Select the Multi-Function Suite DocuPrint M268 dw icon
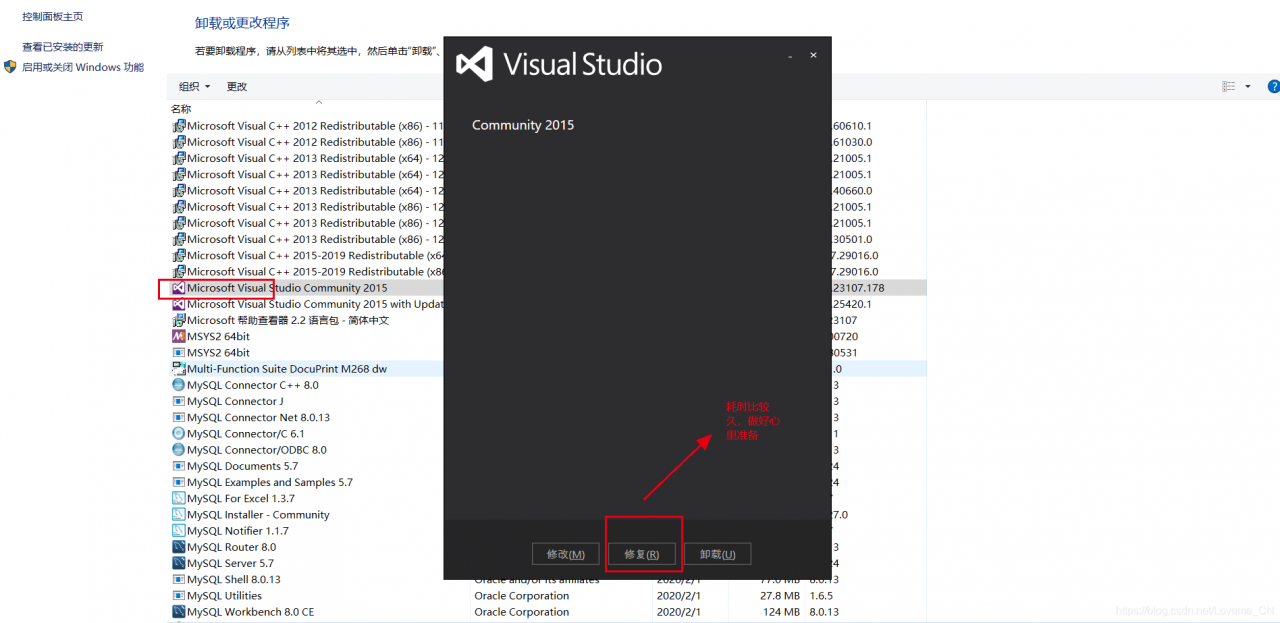 [x=179, y=369]
